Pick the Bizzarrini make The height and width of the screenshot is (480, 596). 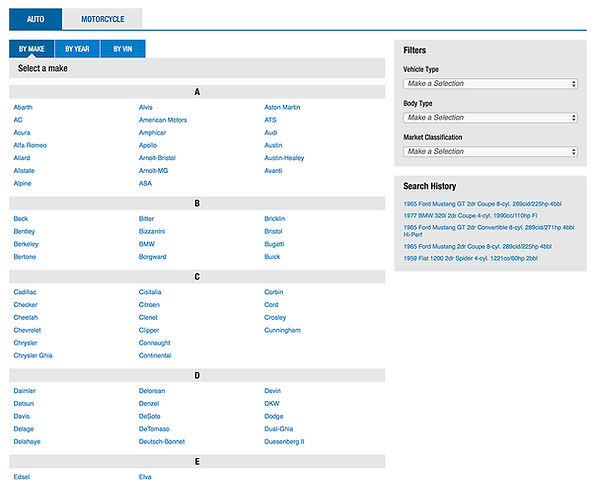(x=152, y=231)
